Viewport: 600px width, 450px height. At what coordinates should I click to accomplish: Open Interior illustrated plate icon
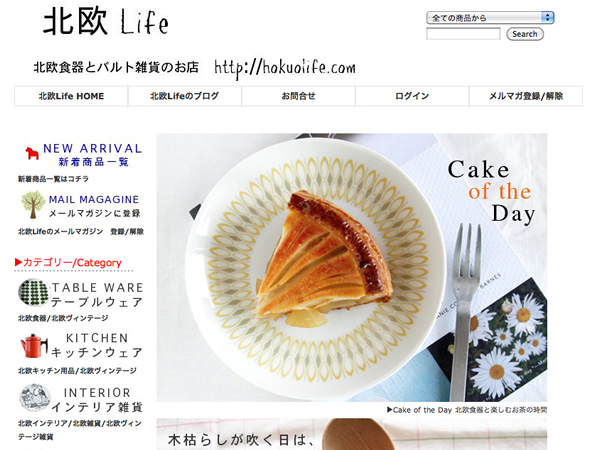[35, 398]
